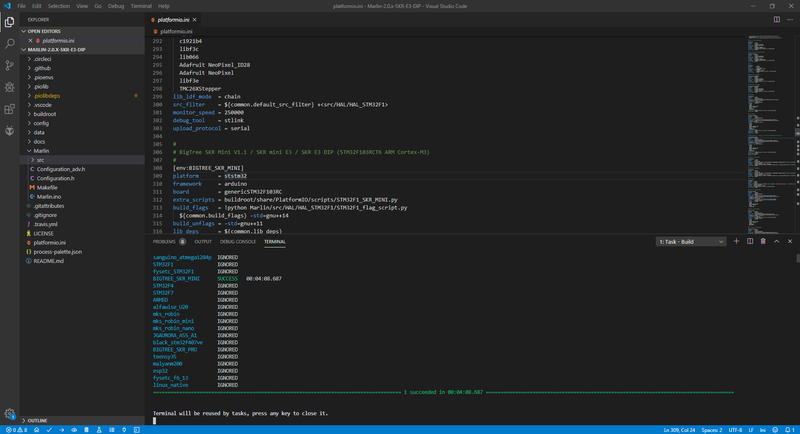Expand the OUTLINE section
800x434 pixels.
point(37,420)
